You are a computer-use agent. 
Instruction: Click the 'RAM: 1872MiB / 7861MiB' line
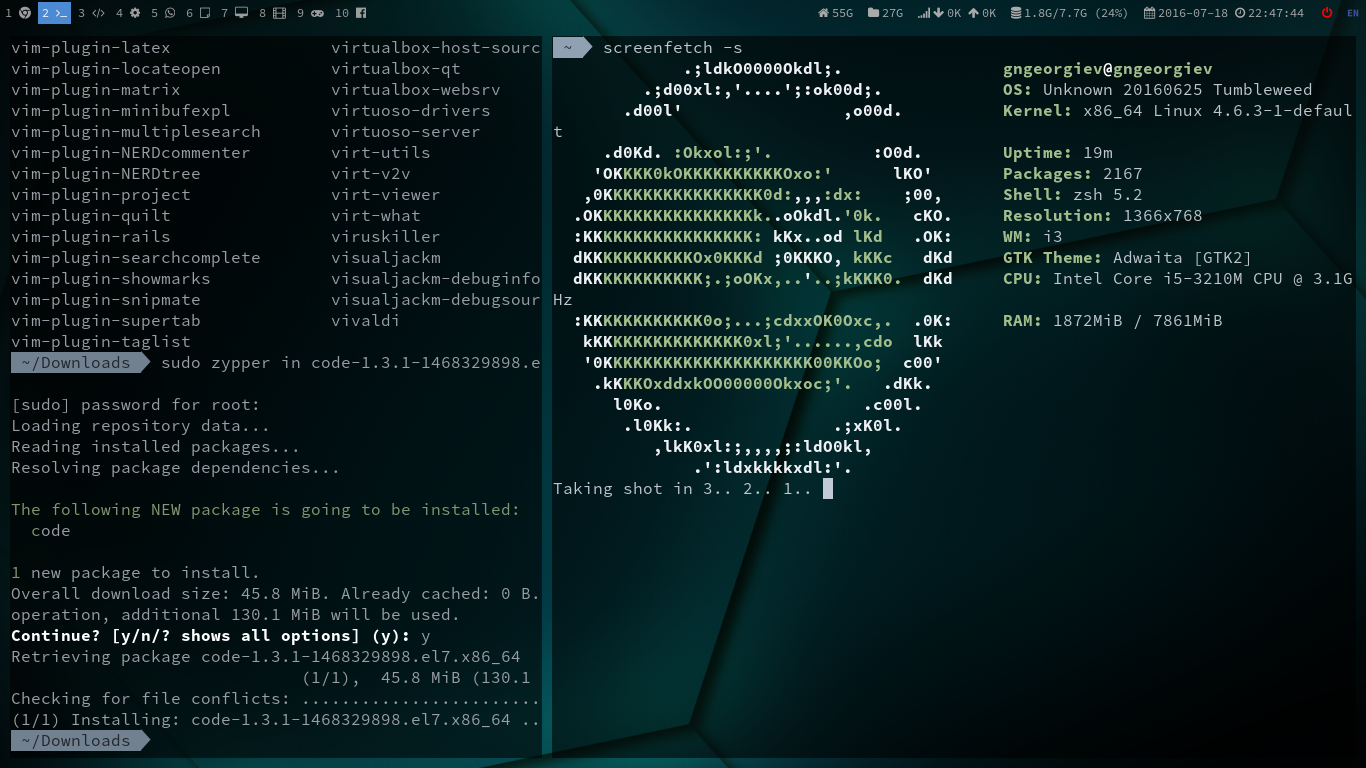[x=1113, y=321]
